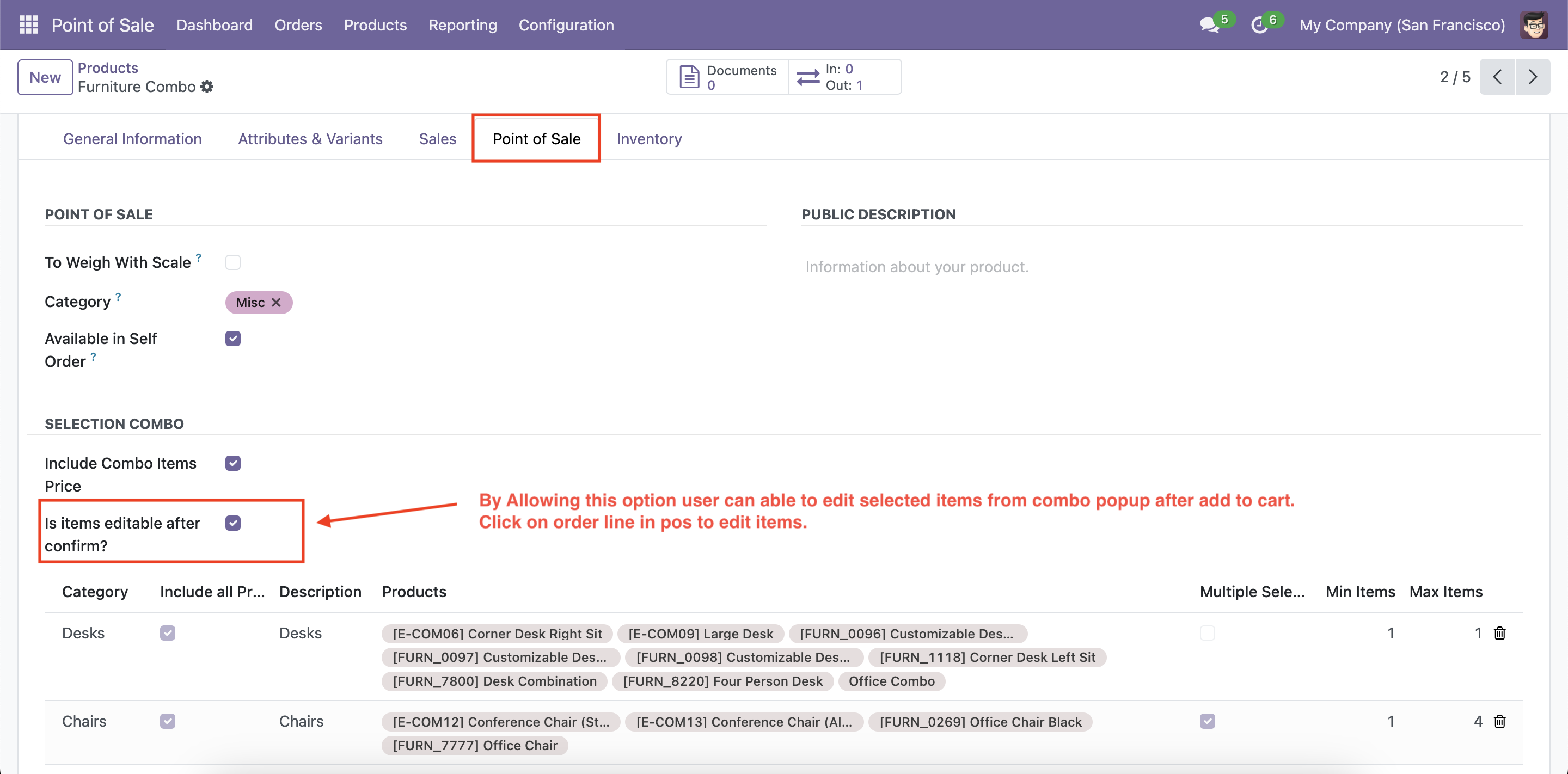The width and height of the screenshot is (1568, 774).
Task: Go to next record with right chevron
Action: [x=1532, y=77]
